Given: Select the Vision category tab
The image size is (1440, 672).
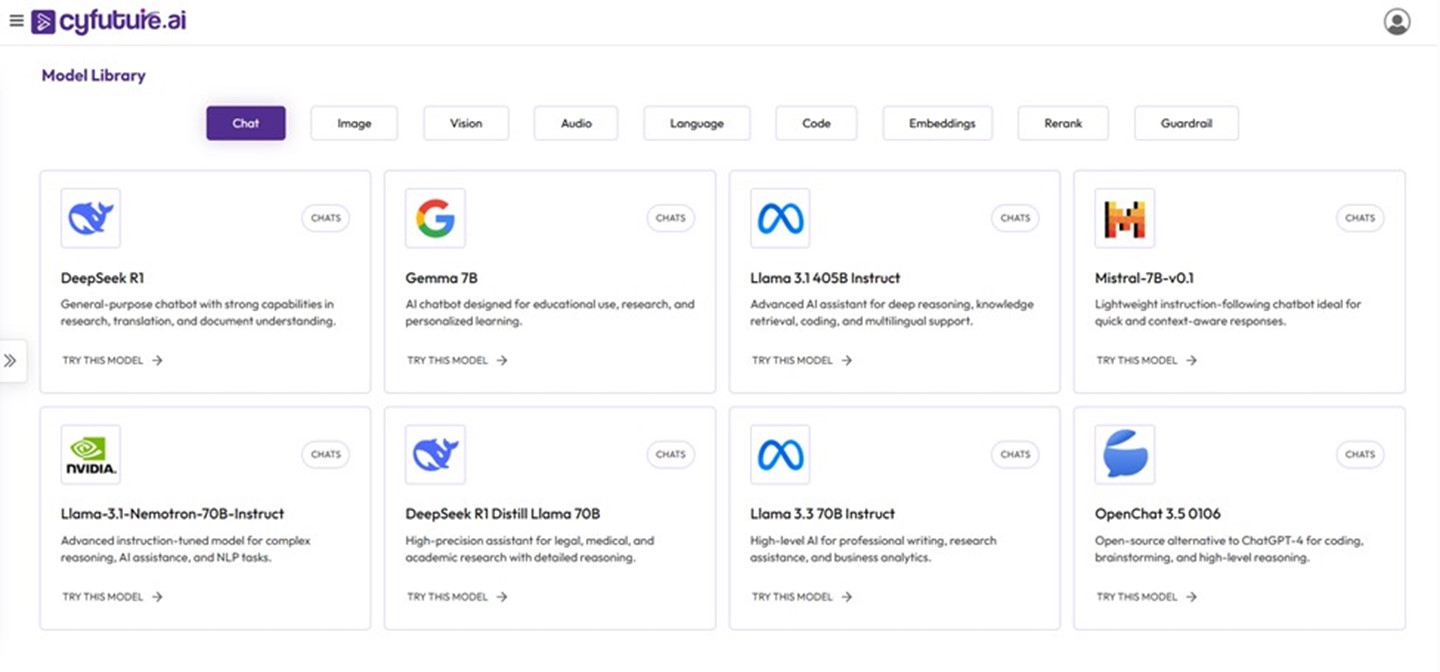Looking at the screenshot, I should [x=466, y=123].
